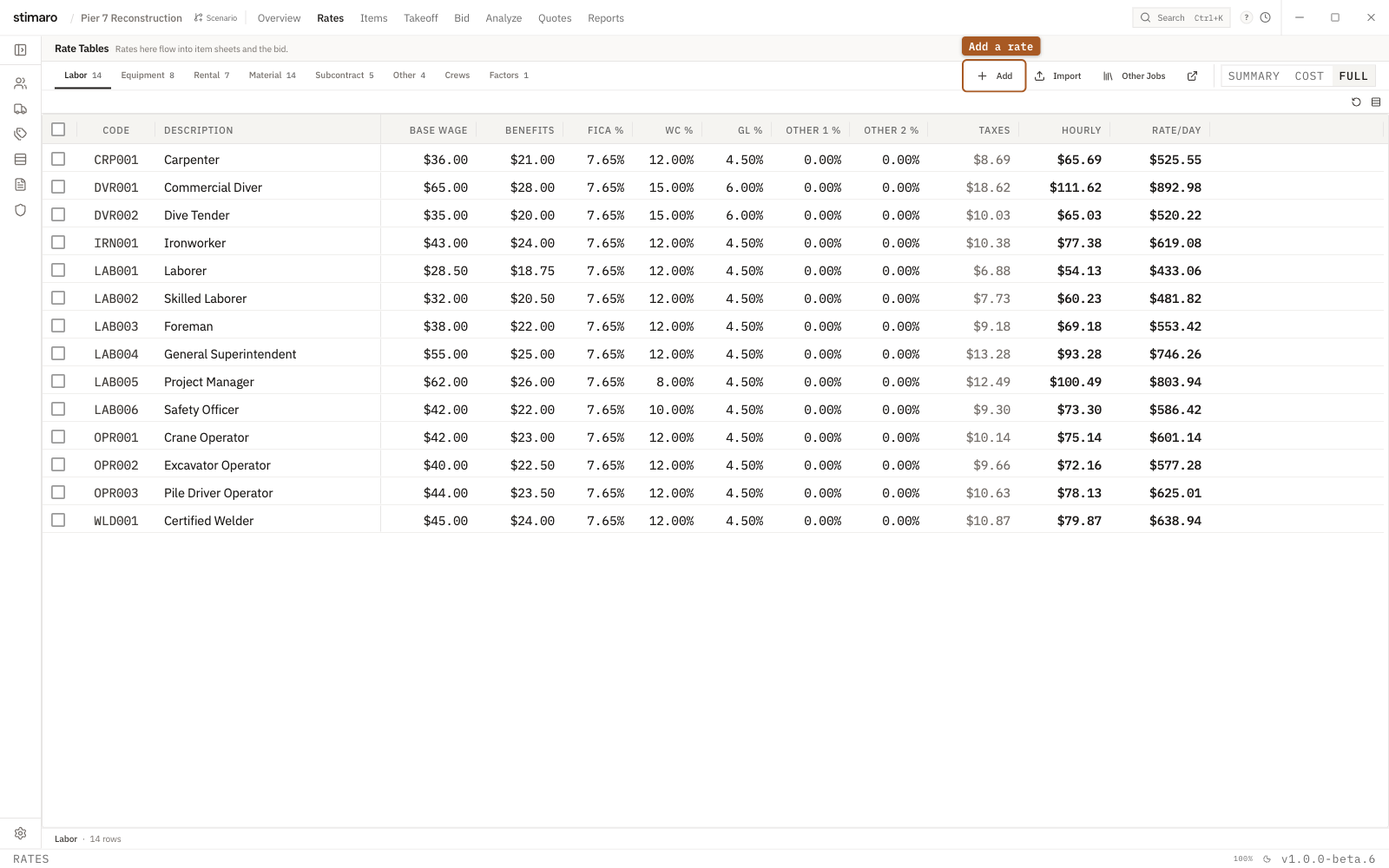1389x868 pixels.
Task: Check the Foreman row checkbox
Action: pyautogui.click(x=58, y=325)
